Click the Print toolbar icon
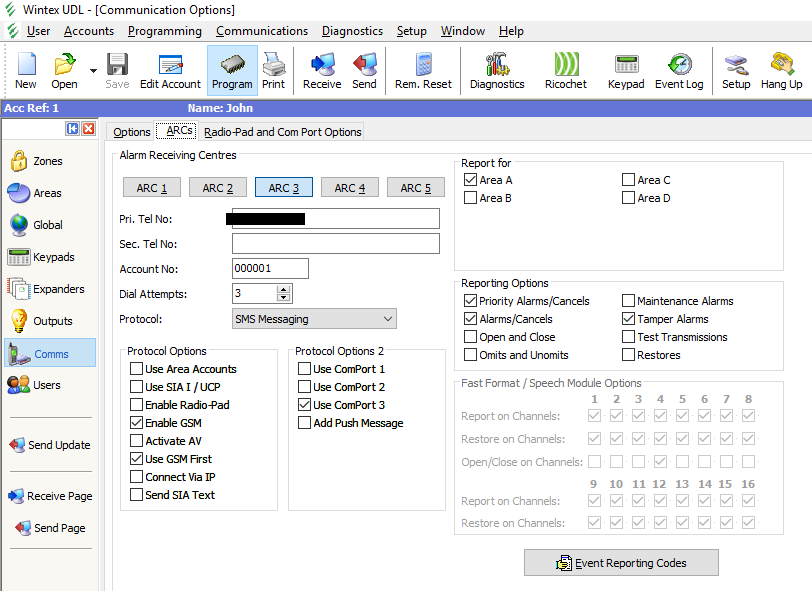812x591 pixels. point(273,70)
